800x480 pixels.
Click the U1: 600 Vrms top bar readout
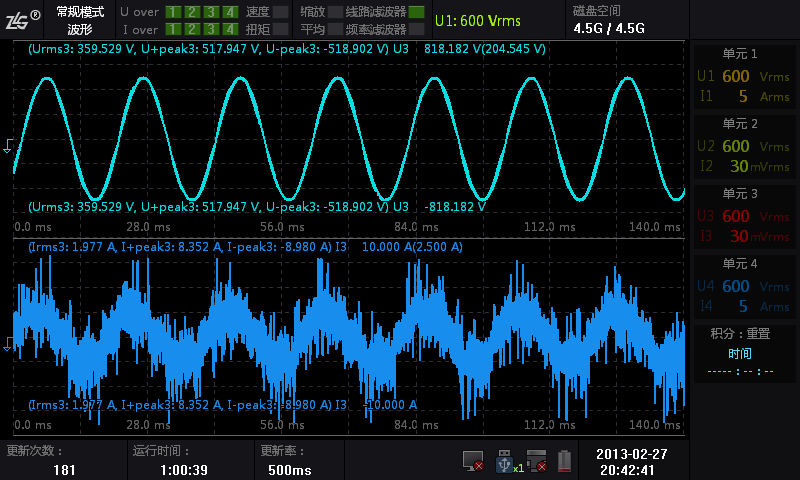(478, 21)
